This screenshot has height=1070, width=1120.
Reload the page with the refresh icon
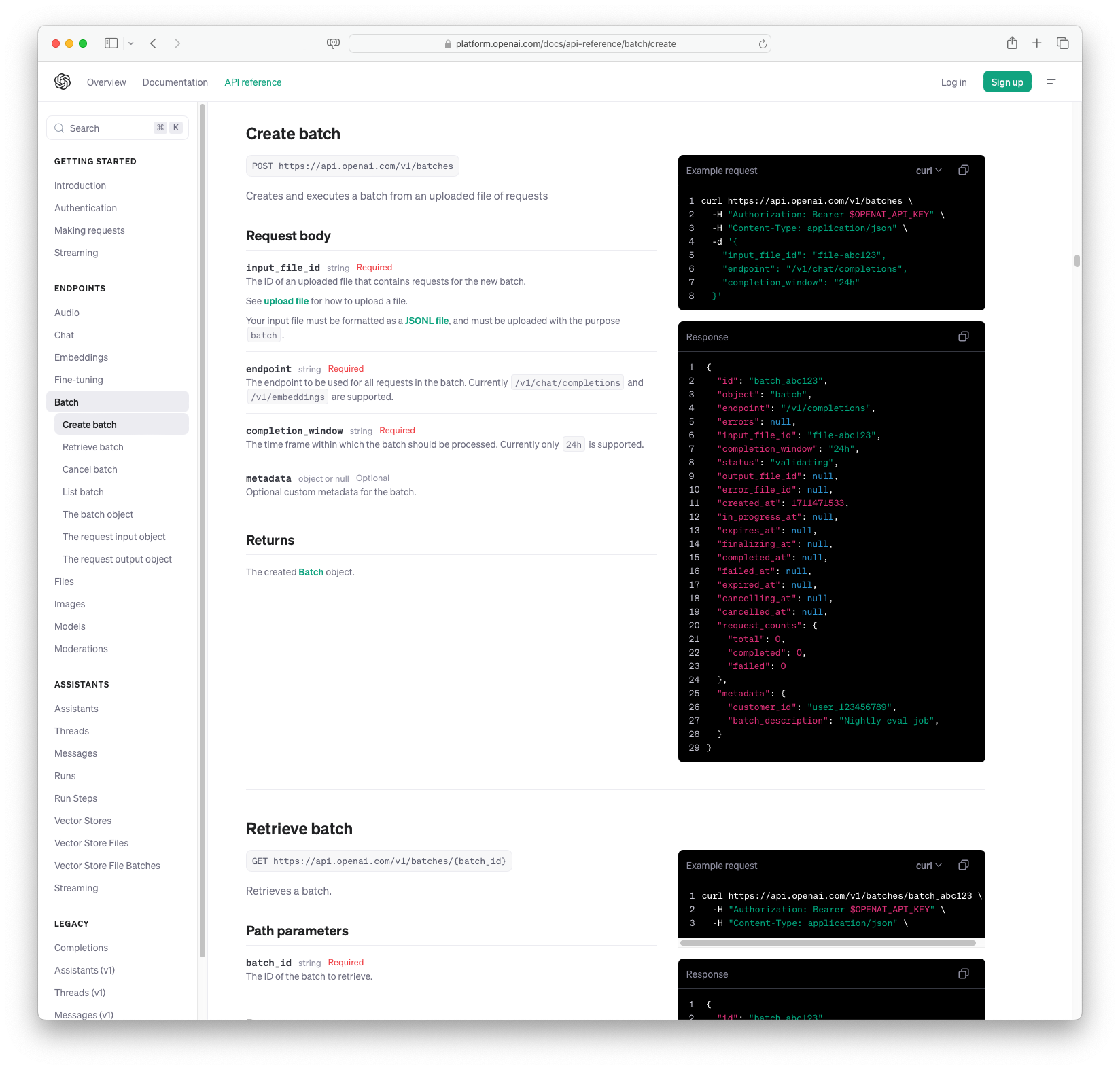763,44
